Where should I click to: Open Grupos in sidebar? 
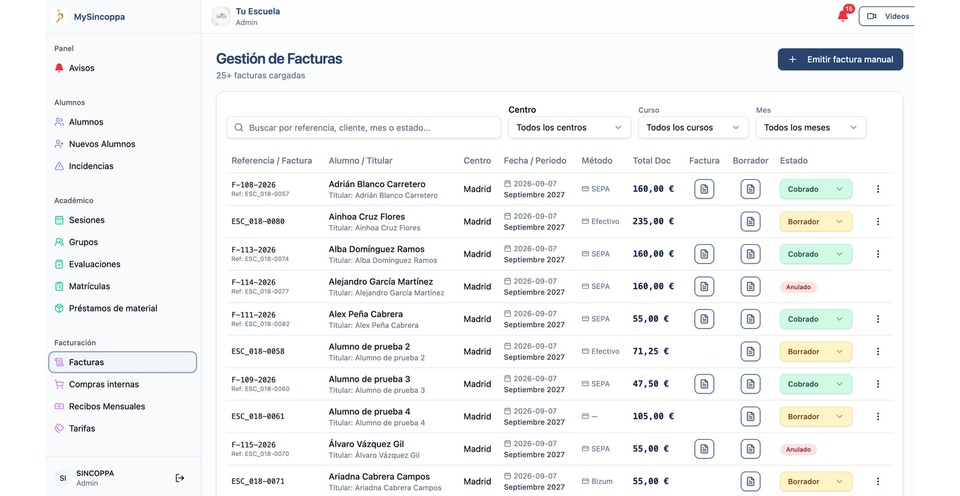(122, 242)
